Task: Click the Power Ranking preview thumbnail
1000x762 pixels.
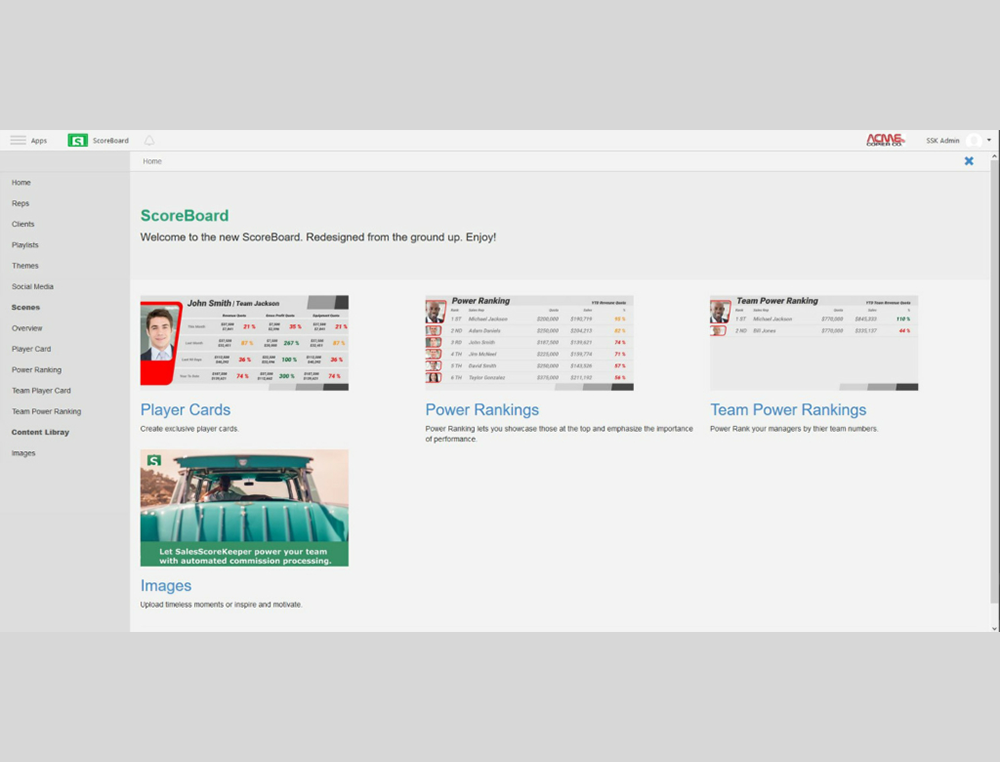Action: 529,343
